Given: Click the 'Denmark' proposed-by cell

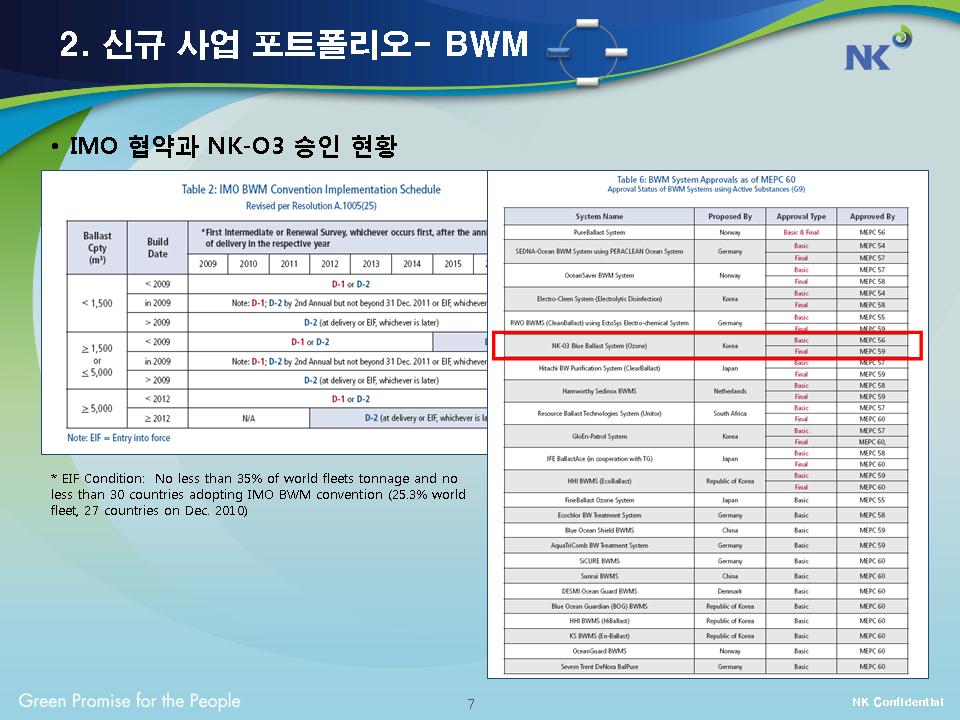Looking at the screenshot, I should pyautogui.click(x=730, y=591).
